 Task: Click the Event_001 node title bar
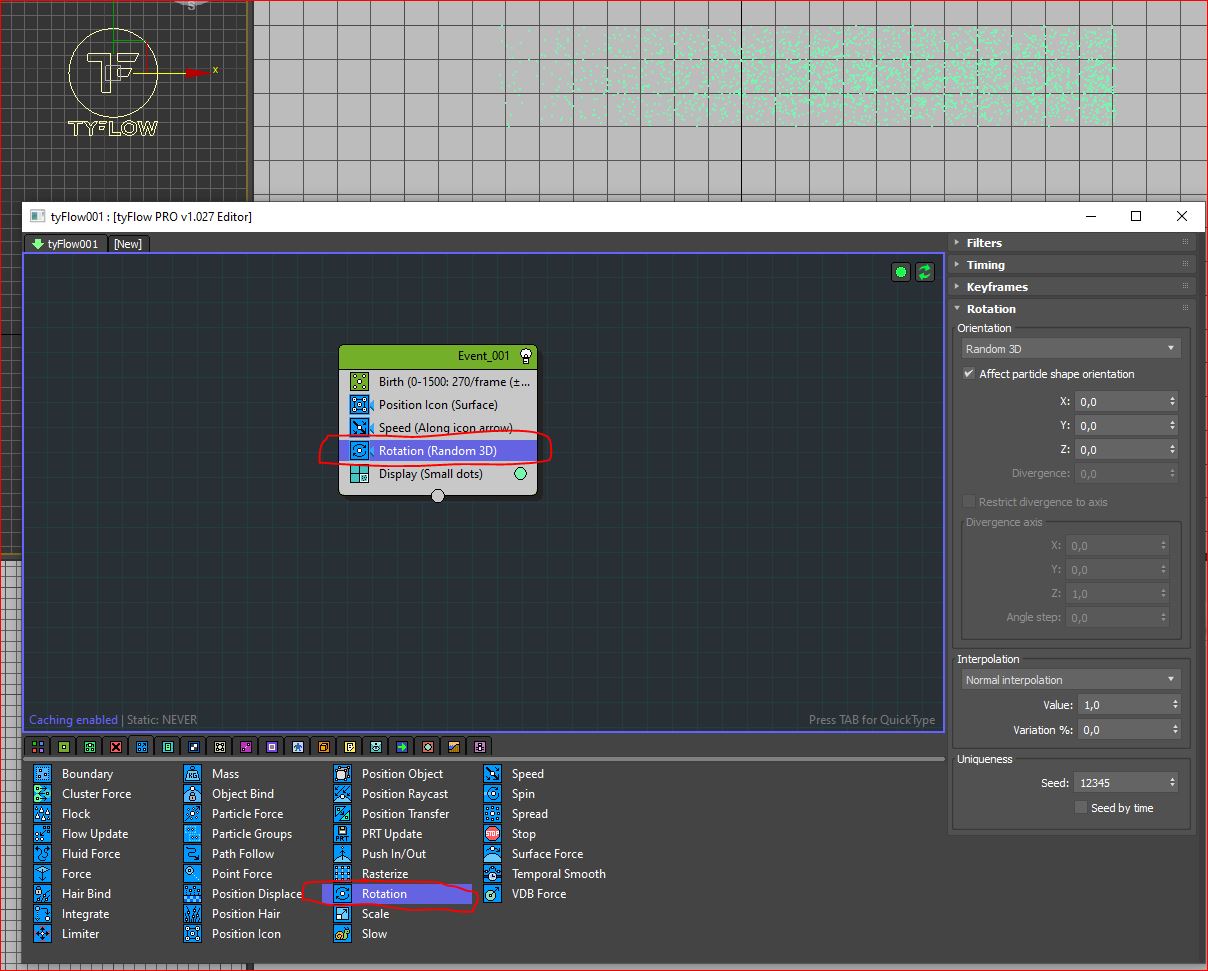pos(438,356)
